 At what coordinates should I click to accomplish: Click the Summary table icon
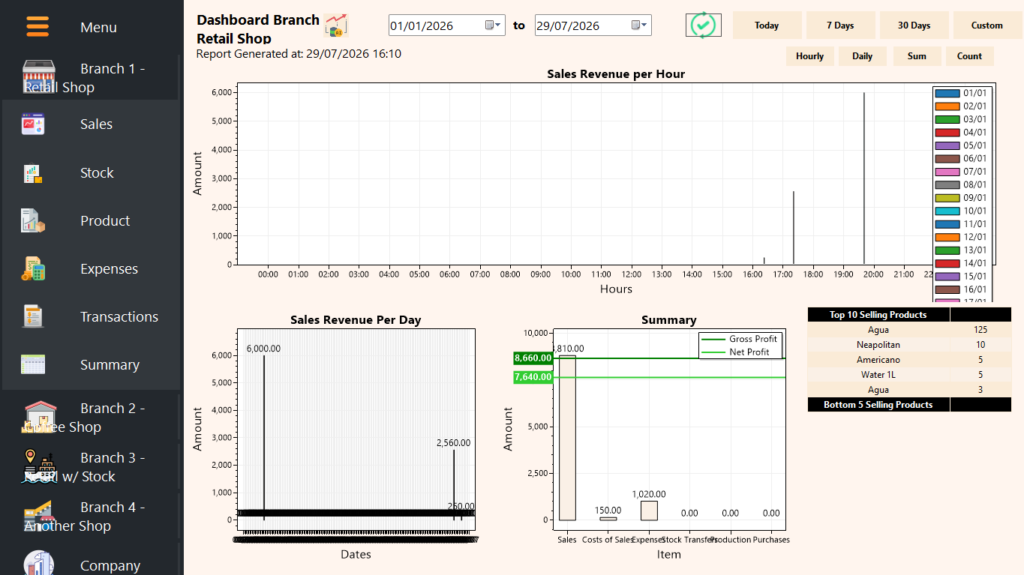[x=33, y=365]
